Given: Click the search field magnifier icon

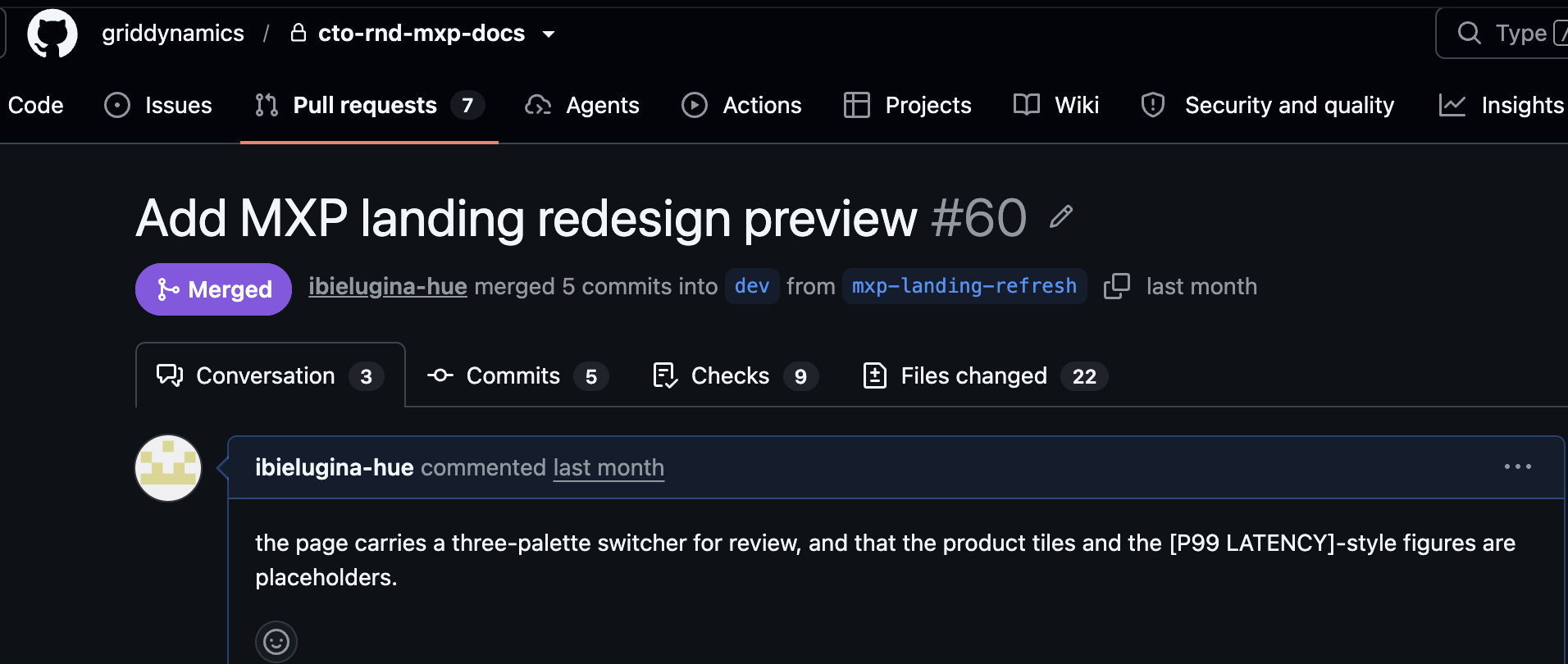Looking at the screenshot, I should [1469, 33].
